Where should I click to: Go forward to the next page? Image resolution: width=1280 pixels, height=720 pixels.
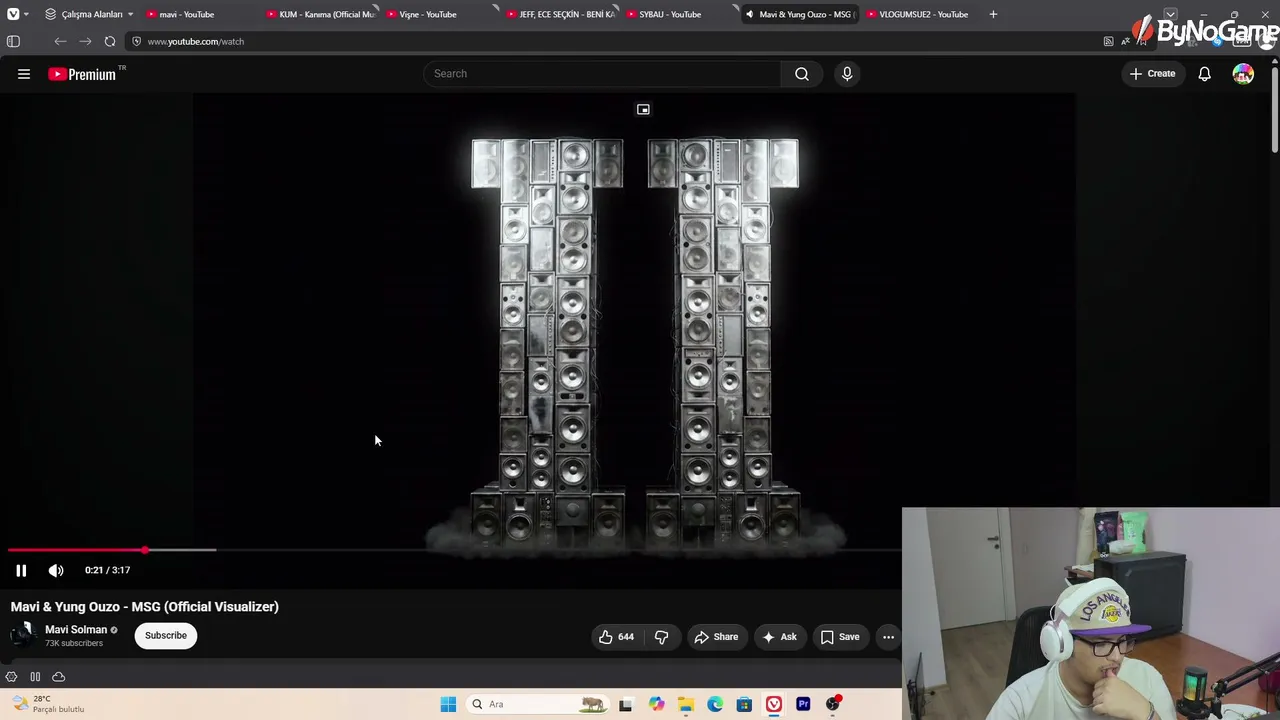pos(85,41)
